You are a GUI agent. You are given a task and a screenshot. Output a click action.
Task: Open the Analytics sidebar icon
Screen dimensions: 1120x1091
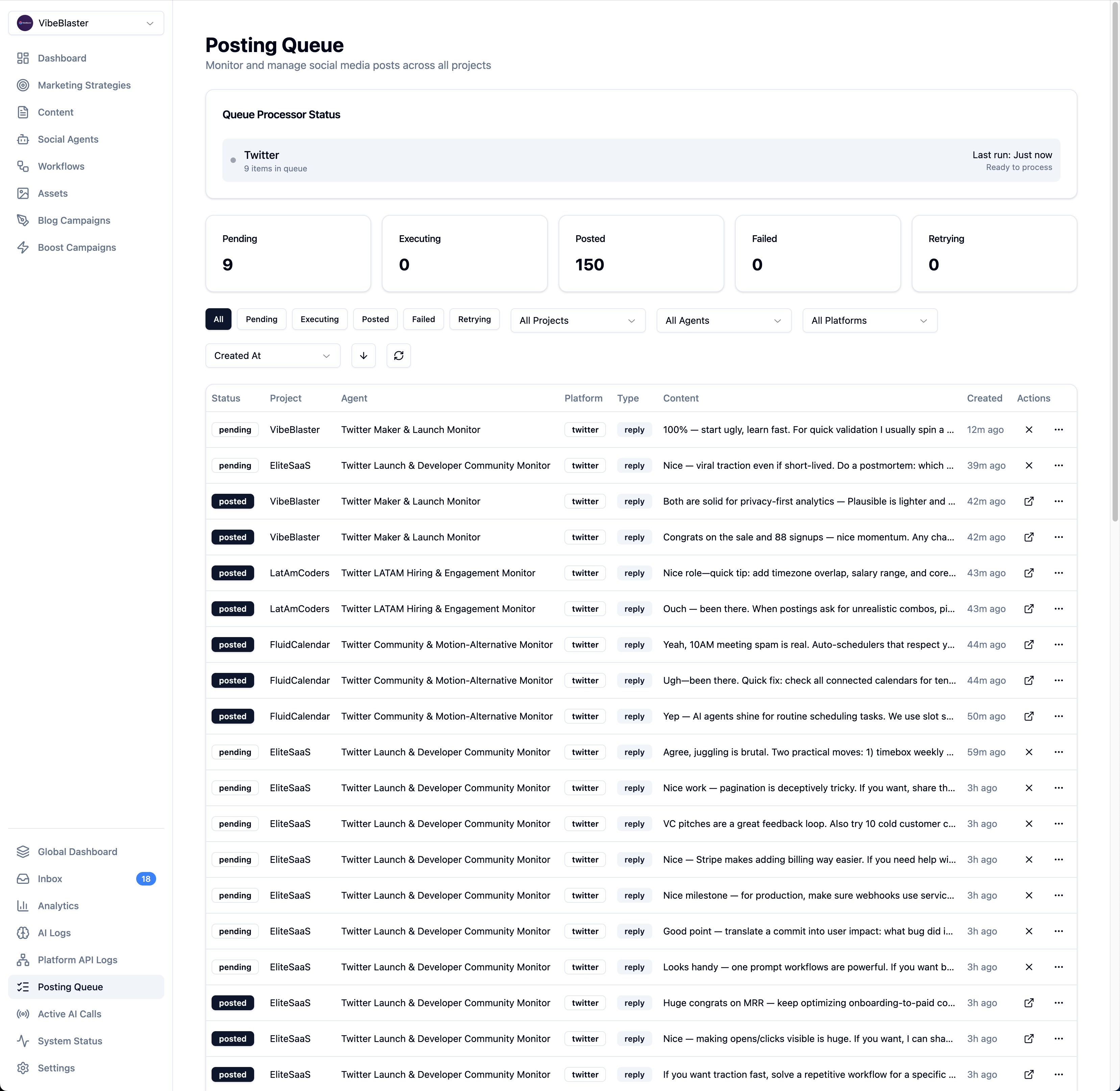coord(23,905)
